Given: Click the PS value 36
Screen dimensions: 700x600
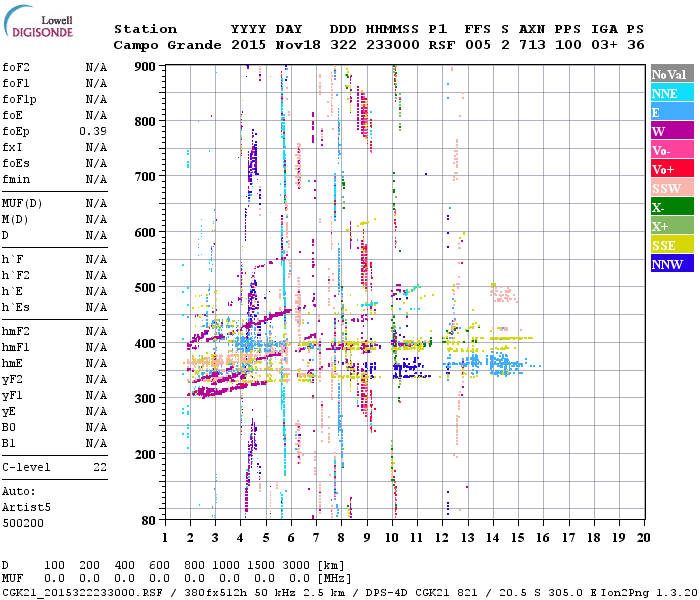Looking at the screenshot, I should point(636,45).
